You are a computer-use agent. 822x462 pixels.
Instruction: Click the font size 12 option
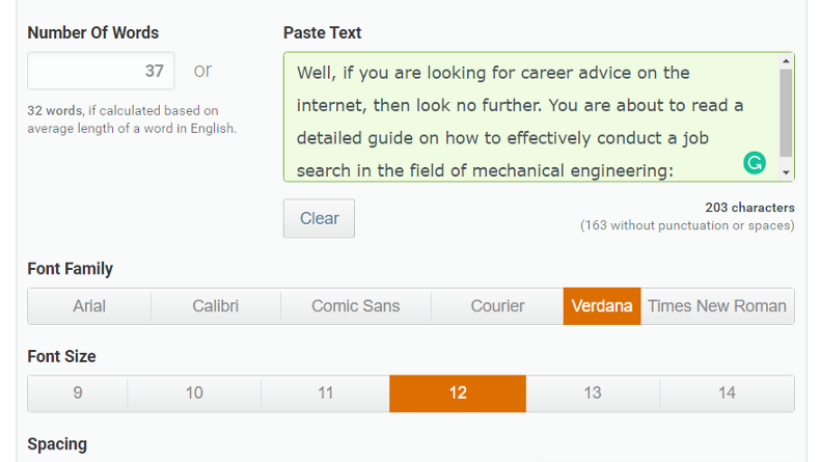tap(457, 393)
